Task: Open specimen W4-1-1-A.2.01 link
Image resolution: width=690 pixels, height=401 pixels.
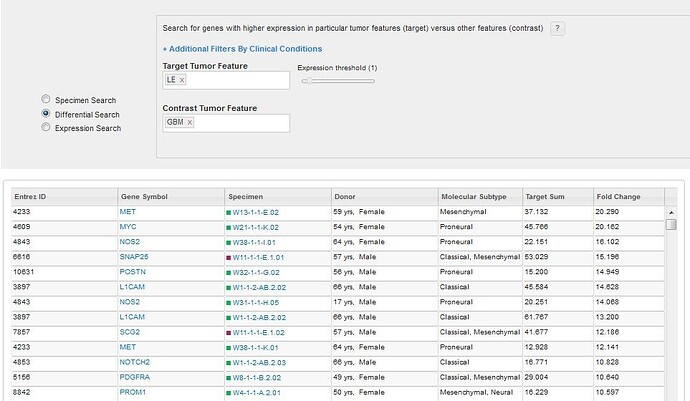Action: coord(257,393)
